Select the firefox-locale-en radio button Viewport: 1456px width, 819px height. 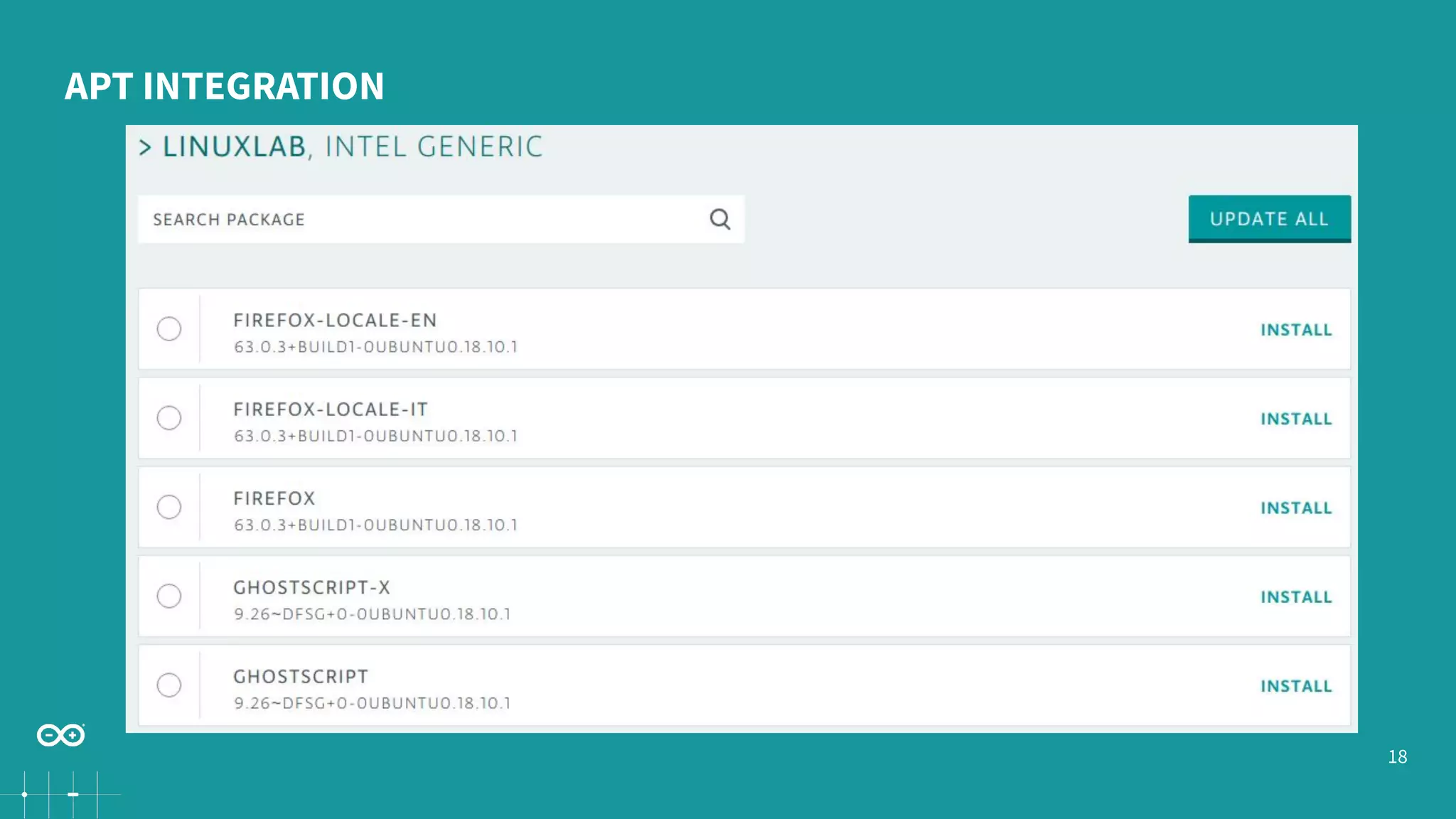tap(169, 329)
